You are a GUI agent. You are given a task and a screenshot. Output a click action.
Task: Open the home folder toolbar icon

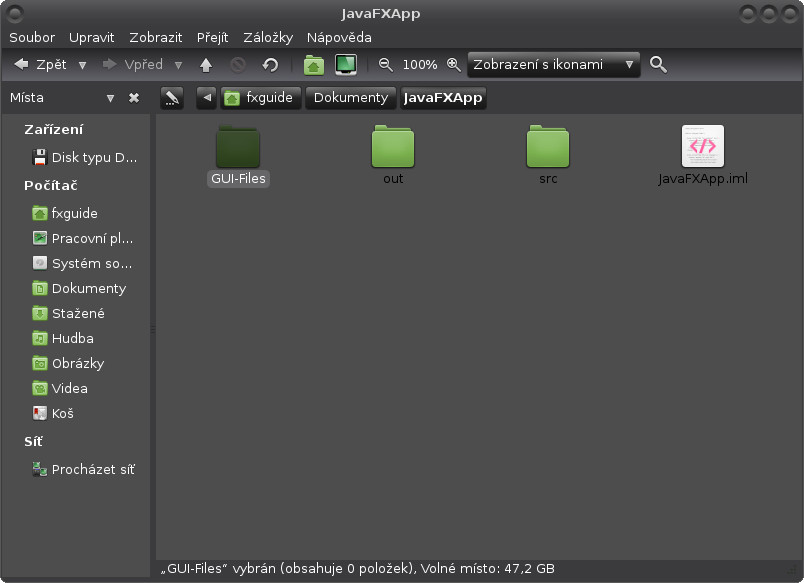point(314,65)
